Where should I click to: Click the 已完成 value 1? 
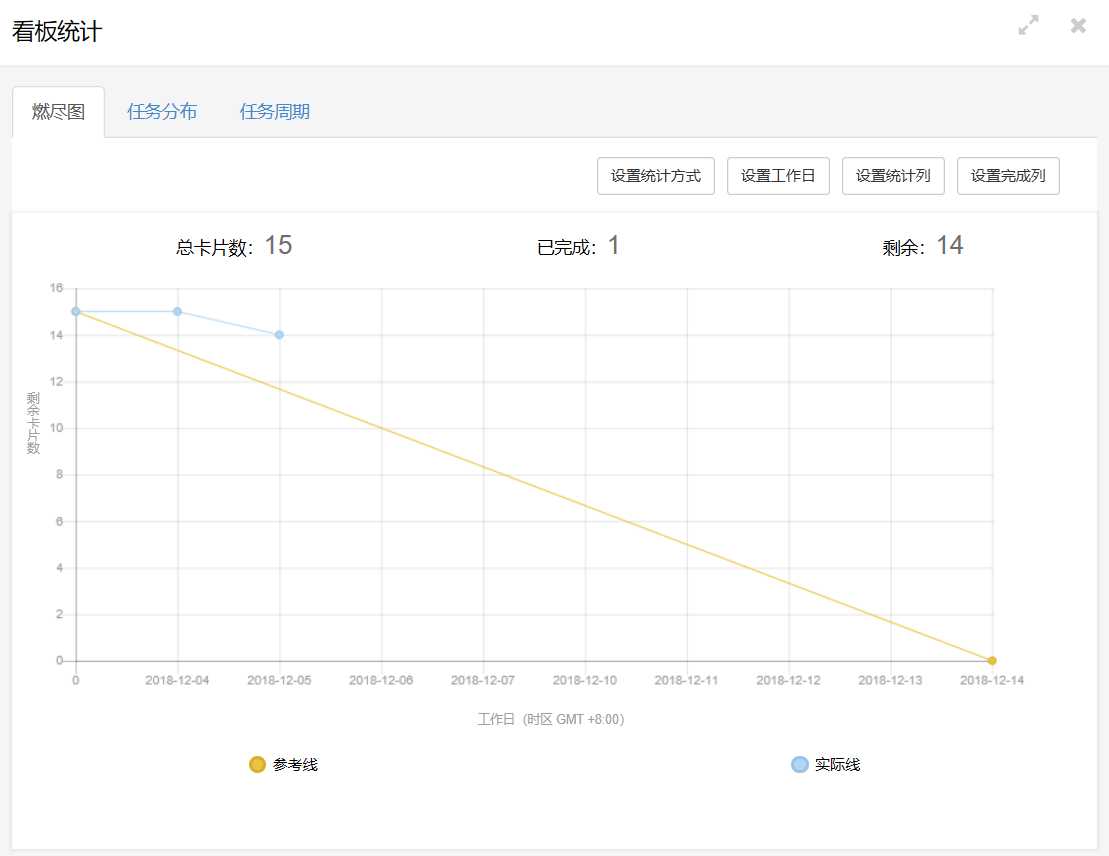pyautogui.click(x=613, y=245)
